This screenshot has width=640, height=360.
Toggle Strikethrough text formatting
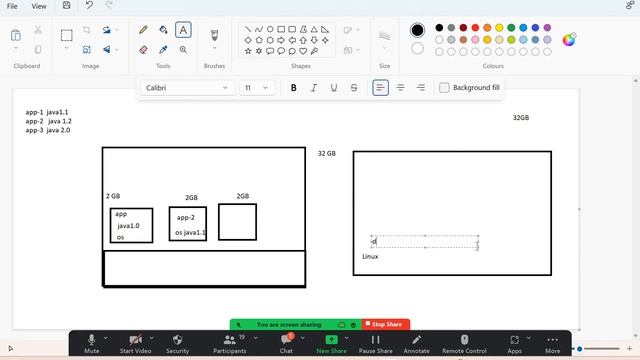coord(354,88)
